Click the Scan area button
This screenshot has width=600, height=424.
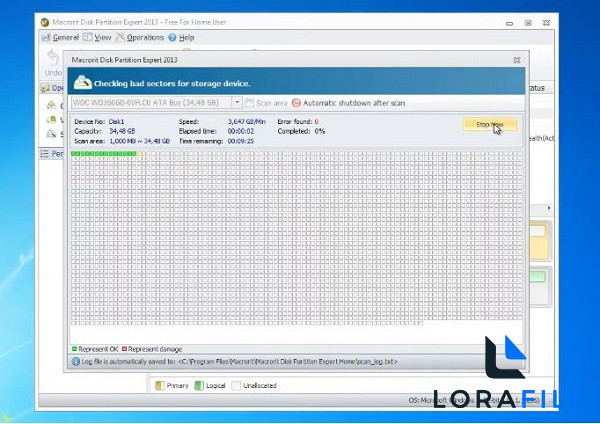click(x=266, y=103)
